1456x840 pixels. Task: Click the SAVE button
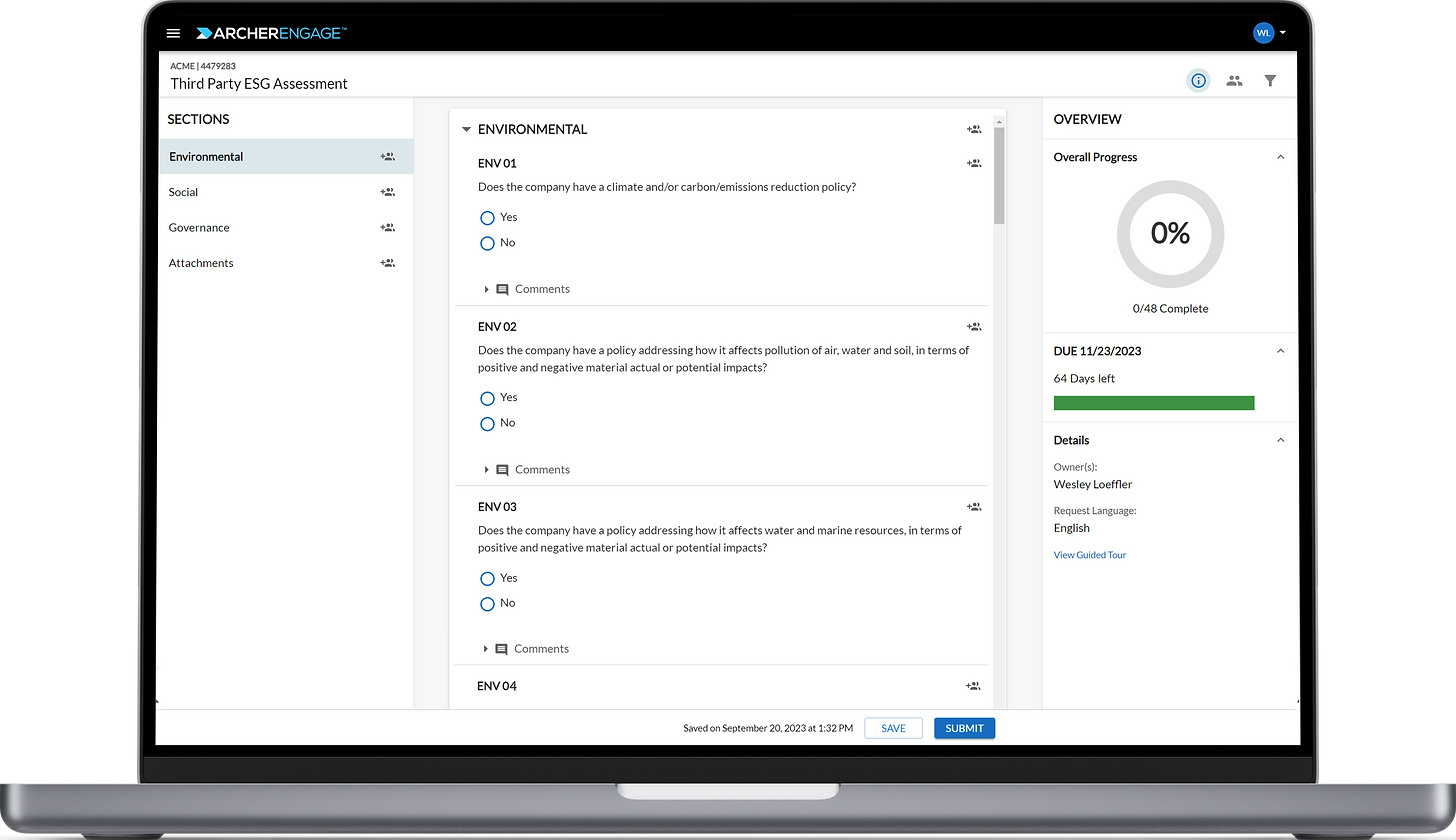[893, 728]
